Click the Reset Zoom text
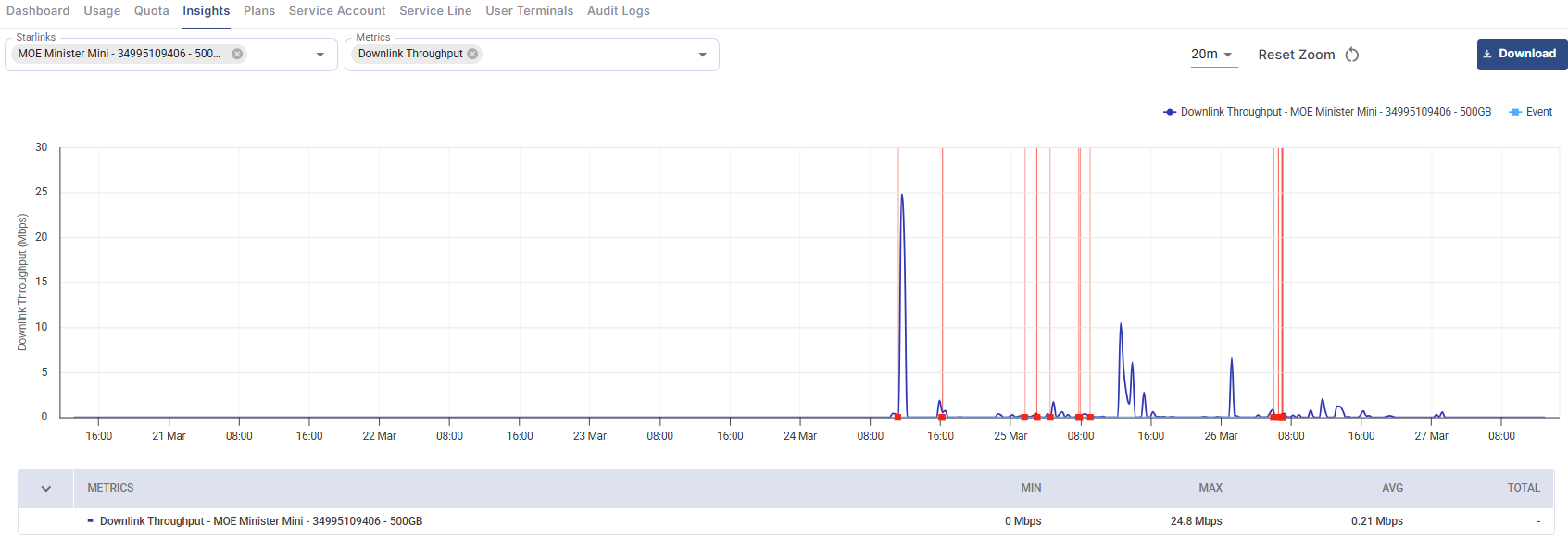Viewport: 1568px width, 538px height. [x=1296, y=55]
